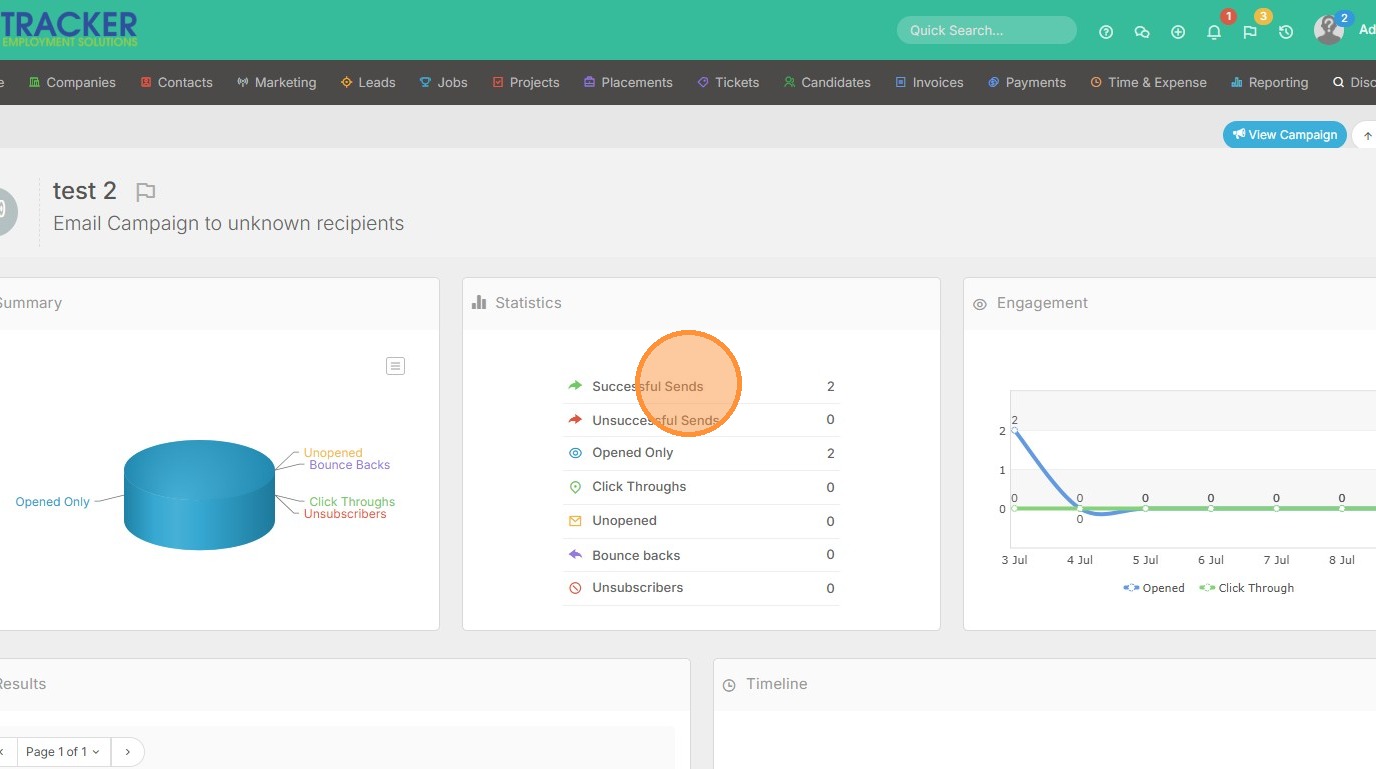Open the Contacts menu
Screen dimensions: 1376x769
177,82
